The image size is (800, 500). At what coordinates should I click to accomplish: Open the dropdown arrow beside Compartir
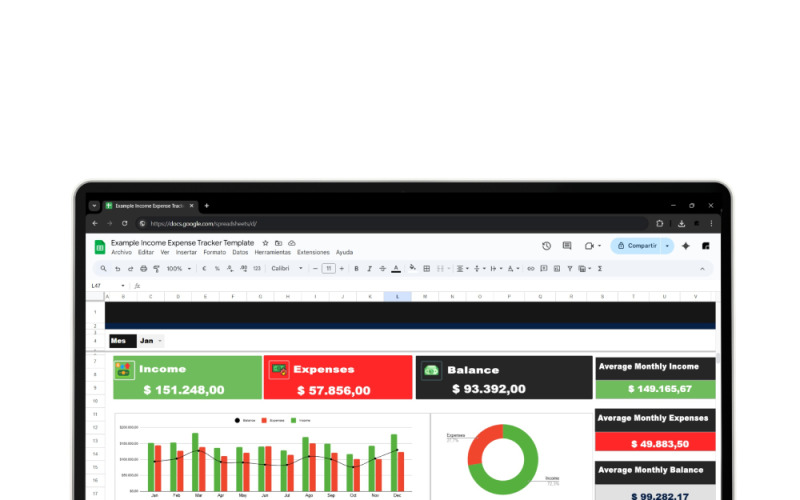(667, 246)
